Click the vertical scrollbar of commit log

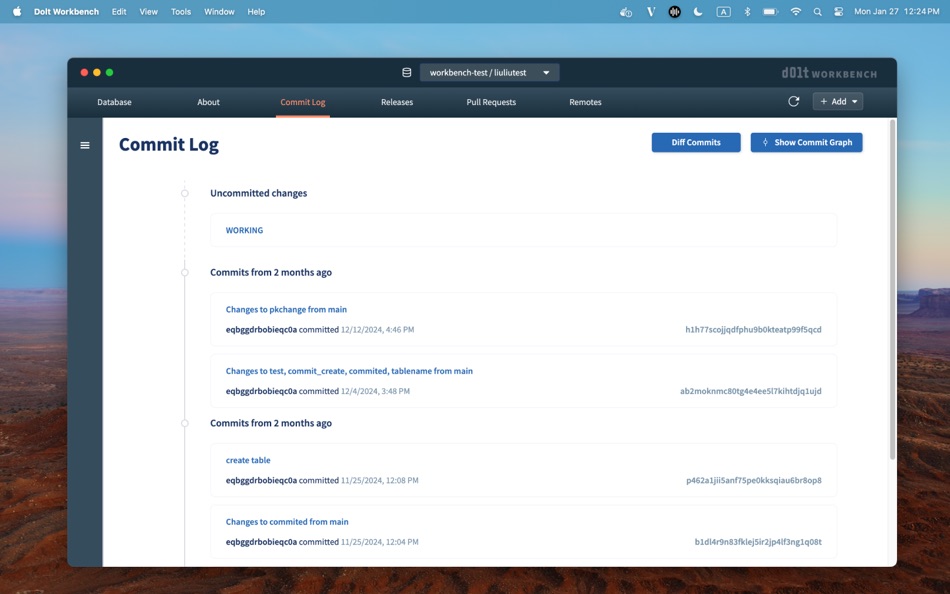[x=892, y=290]
